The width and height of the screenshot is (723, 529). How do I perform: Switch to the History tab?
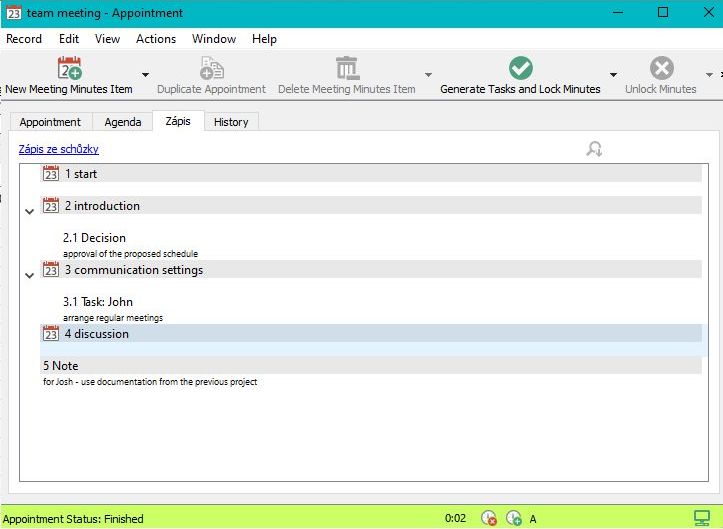(x=231, y=122)
